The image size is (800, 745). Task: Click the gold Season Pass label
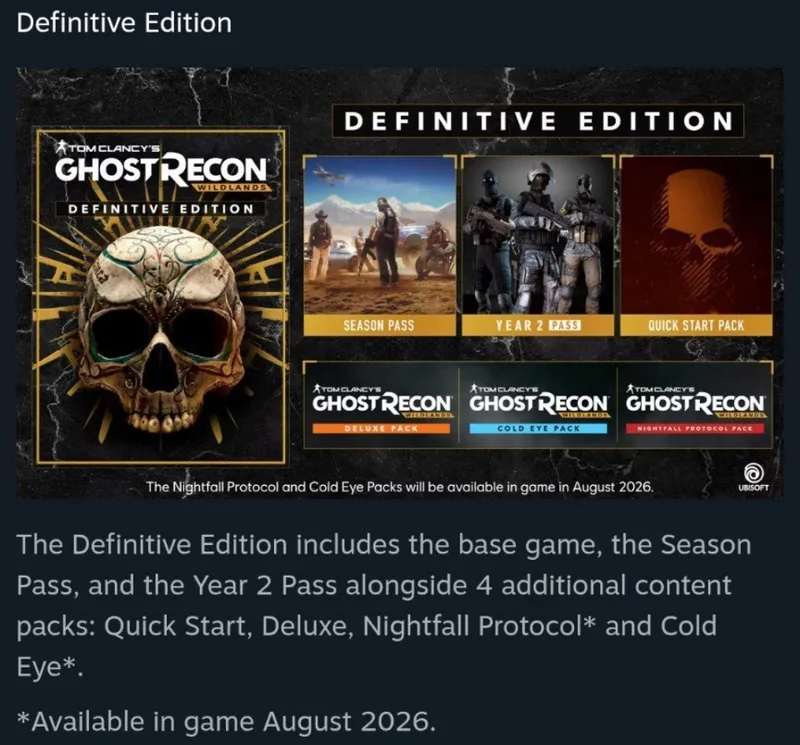coord(379,325)
